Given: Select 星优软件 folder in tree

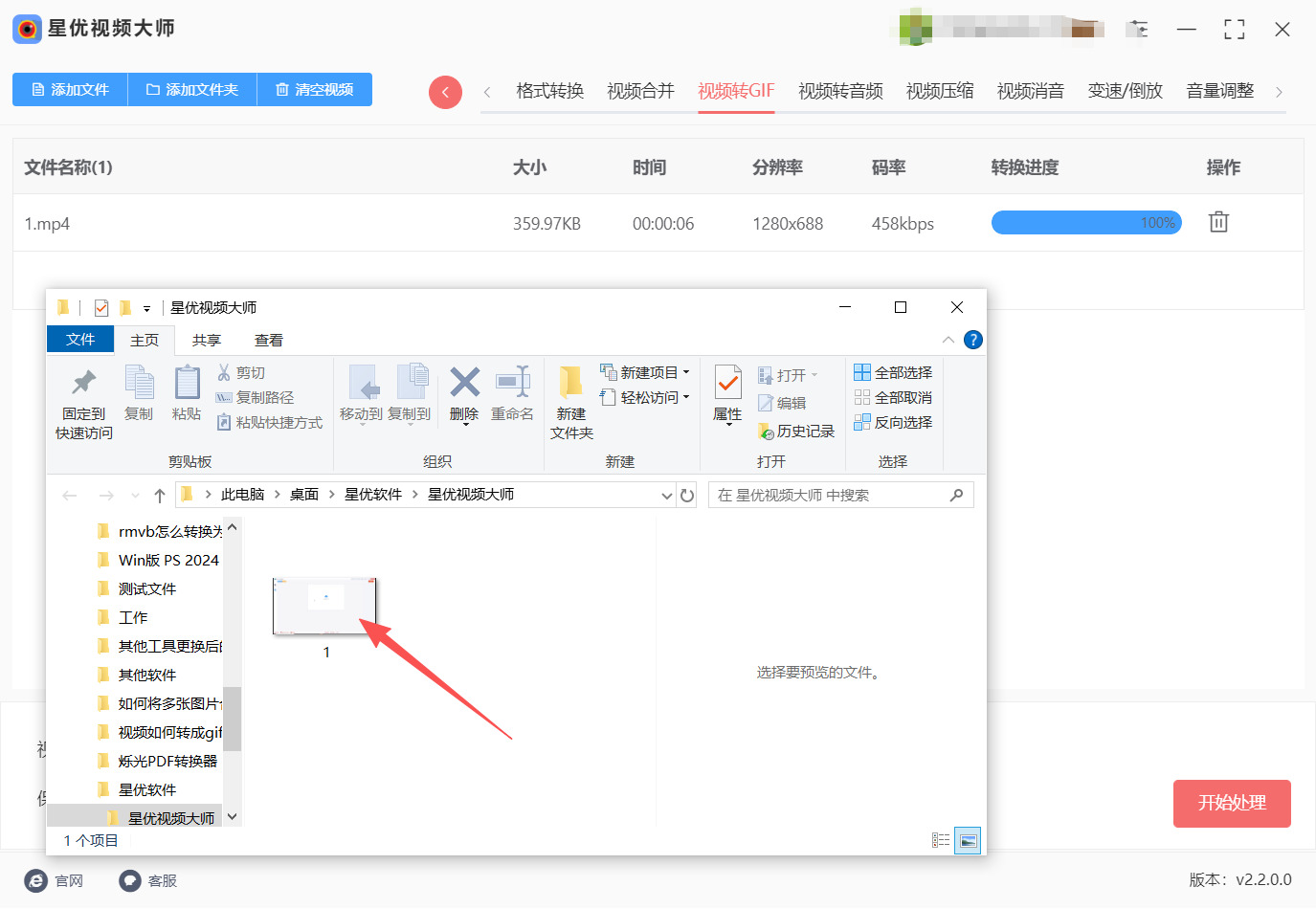Looking at the screenshot, I should coord(147,789).
